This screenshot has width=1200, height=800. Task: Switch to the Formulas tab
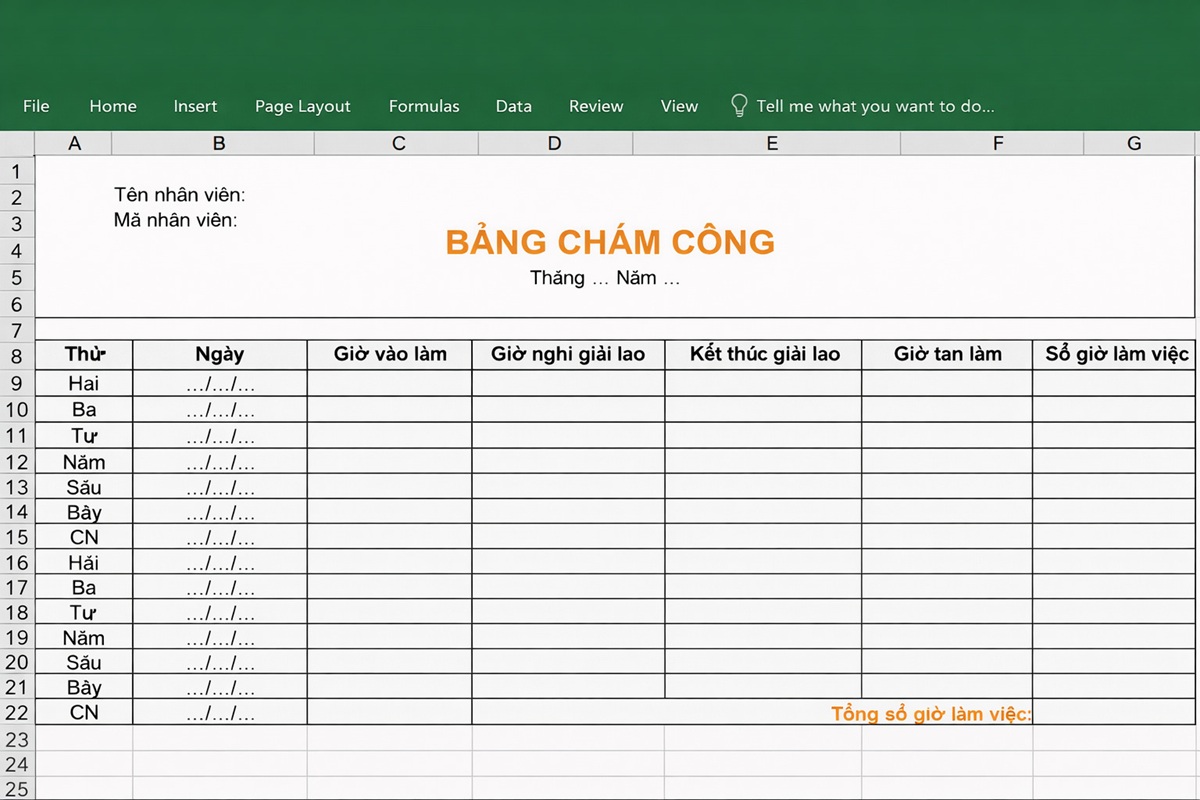click(x=424, y=106)
